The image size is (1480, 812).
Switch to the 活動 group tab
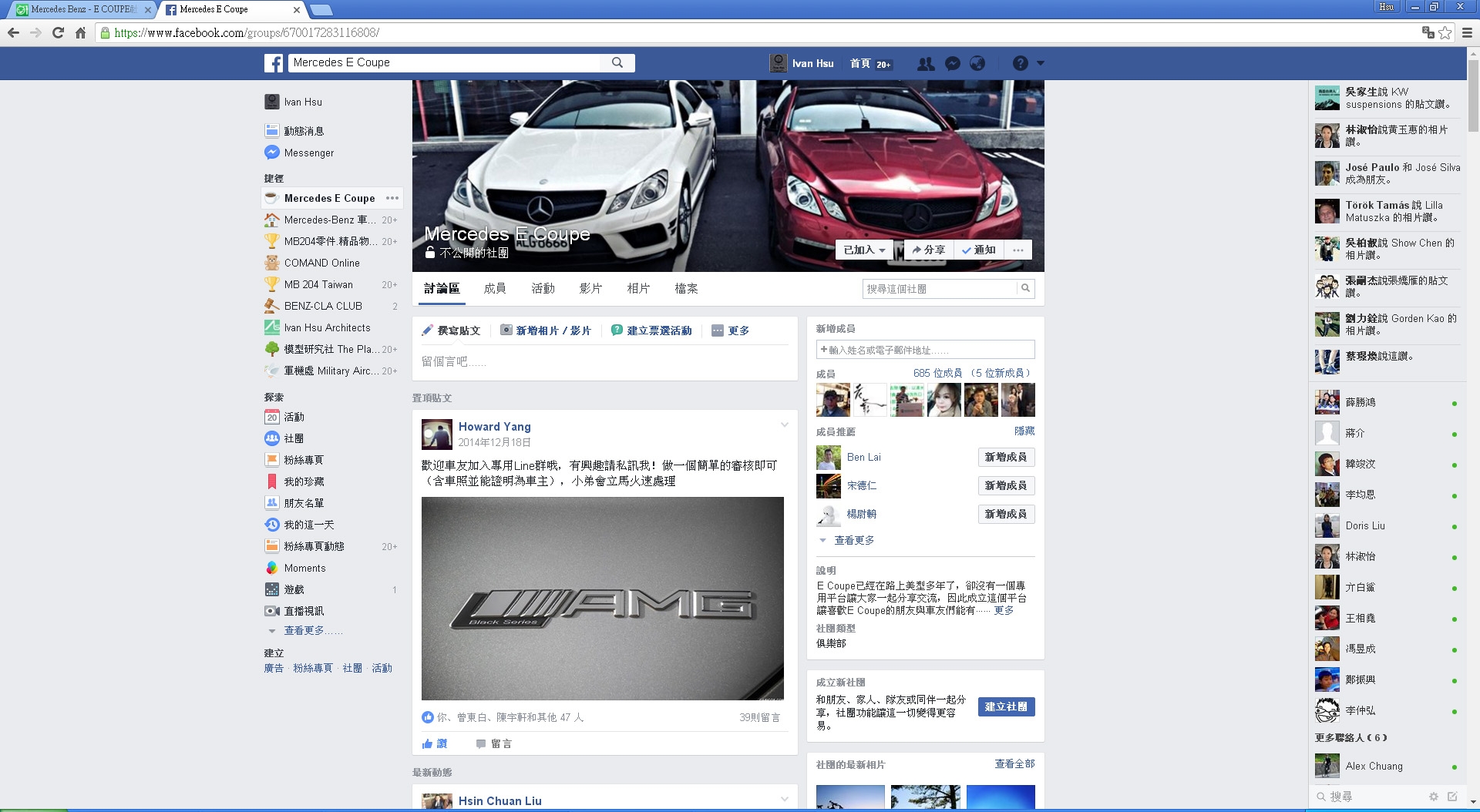(543, 288)
